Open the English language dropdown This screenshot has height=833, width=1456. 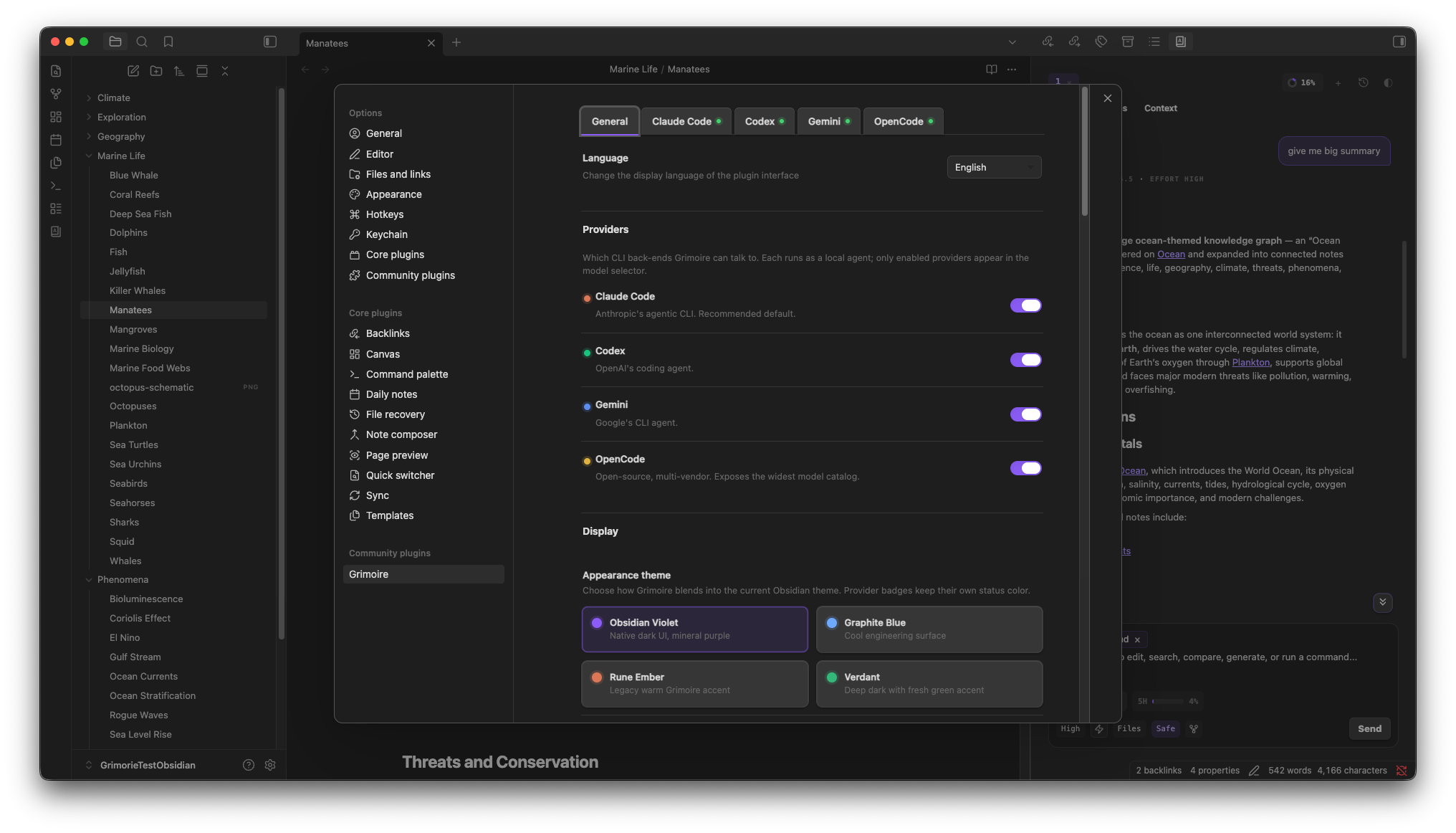click(x=995, y=167)
